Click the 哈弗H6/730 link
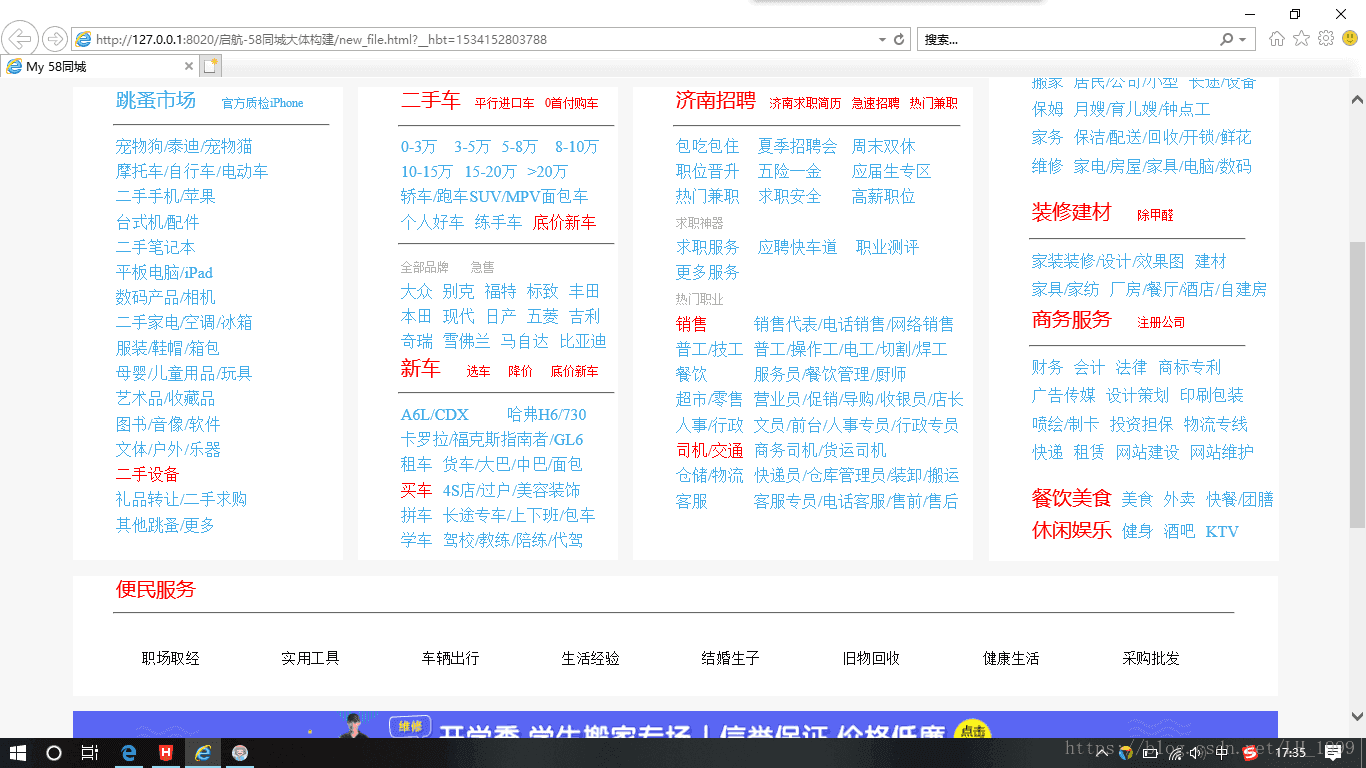The height and width of the screenshot is (768, 1366). 547,414
